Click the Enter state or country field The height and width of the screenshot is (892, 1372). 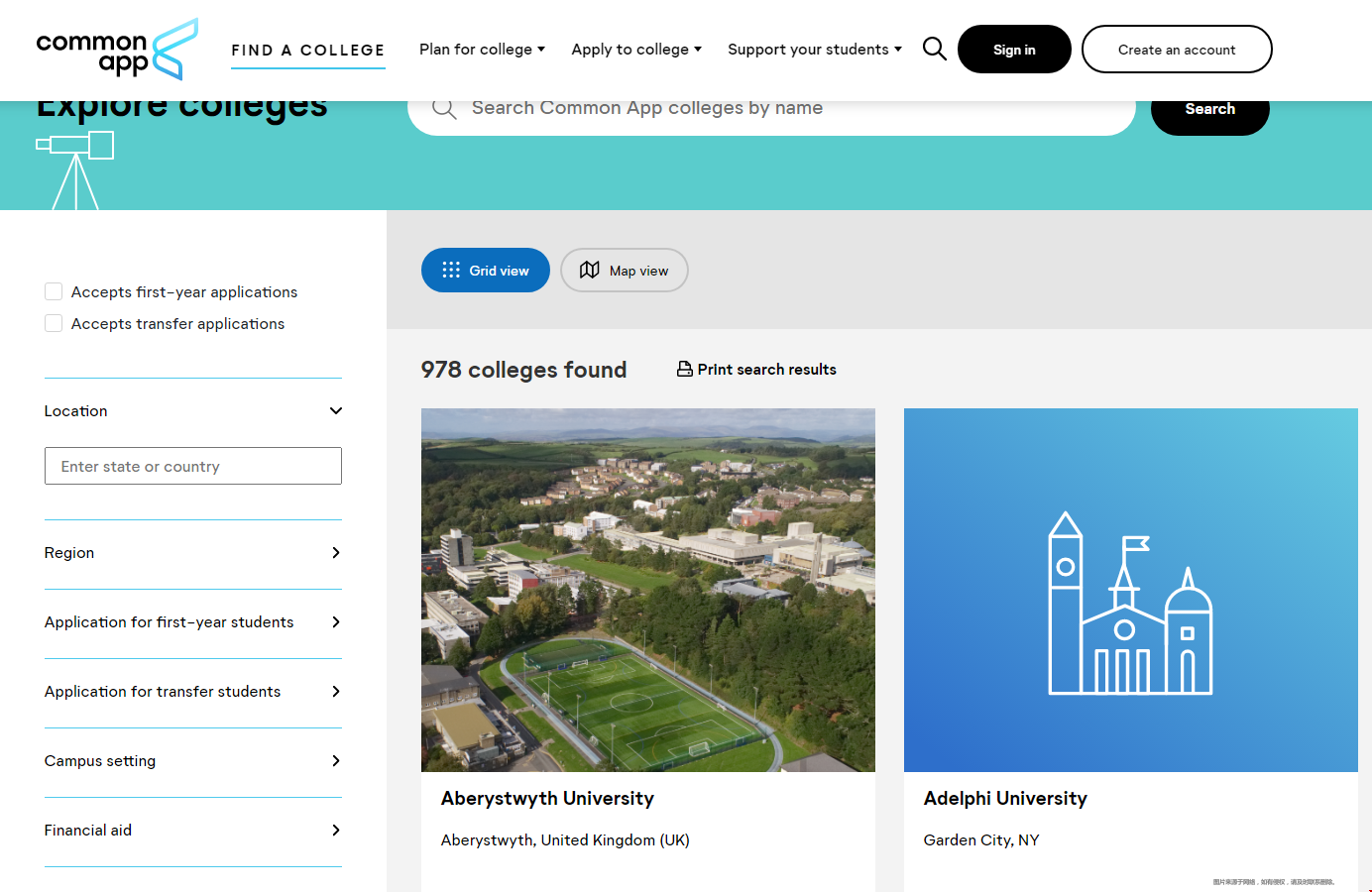pyautogui.click(x=193, y=466)
